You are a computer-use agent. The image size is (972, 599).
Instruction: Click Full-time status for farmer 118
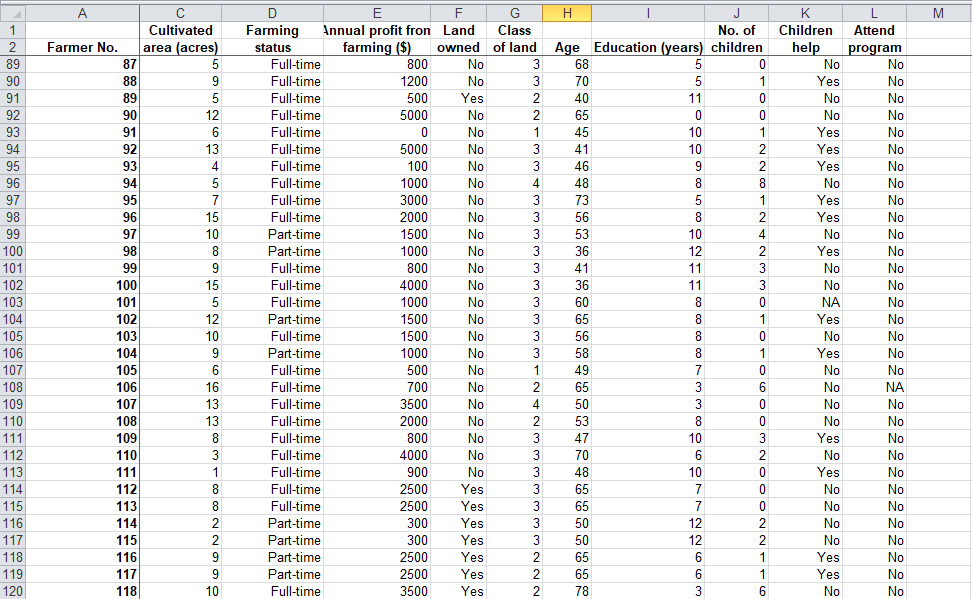point(272,591)
